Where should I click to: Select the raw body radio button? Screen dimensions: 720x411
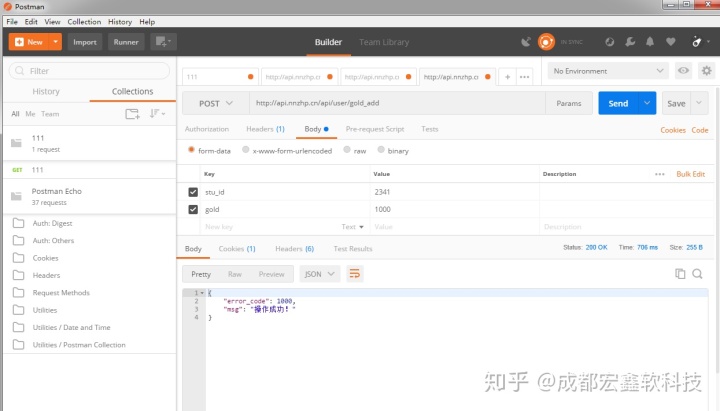(347, 150)
